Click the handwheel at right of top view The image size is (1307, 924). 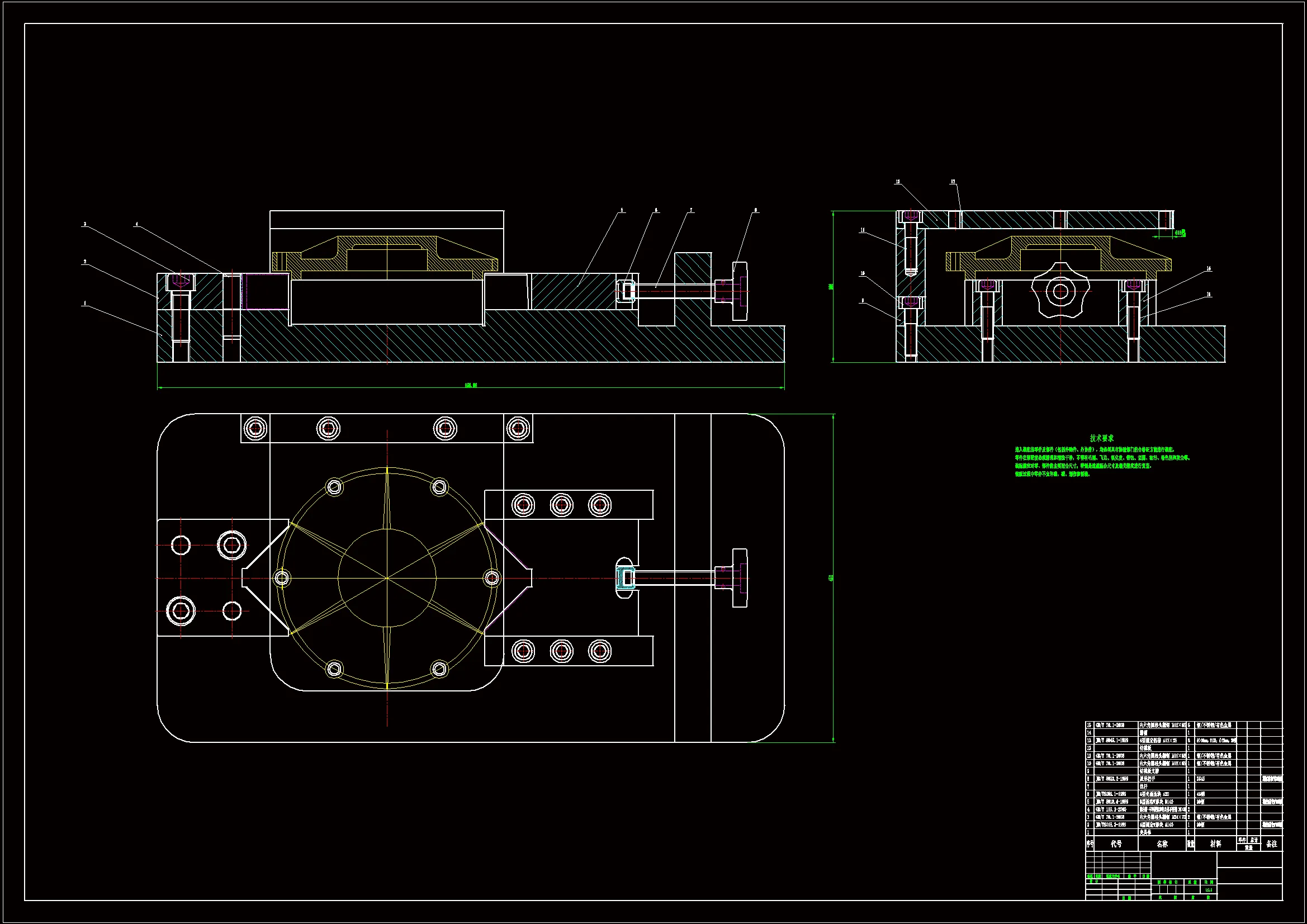739,578
